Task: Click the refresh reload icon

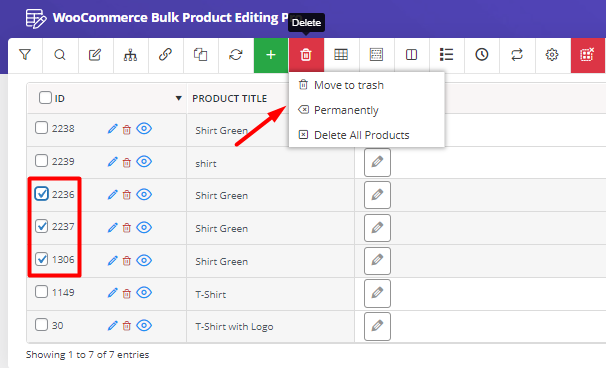Action: coord(235,55)
